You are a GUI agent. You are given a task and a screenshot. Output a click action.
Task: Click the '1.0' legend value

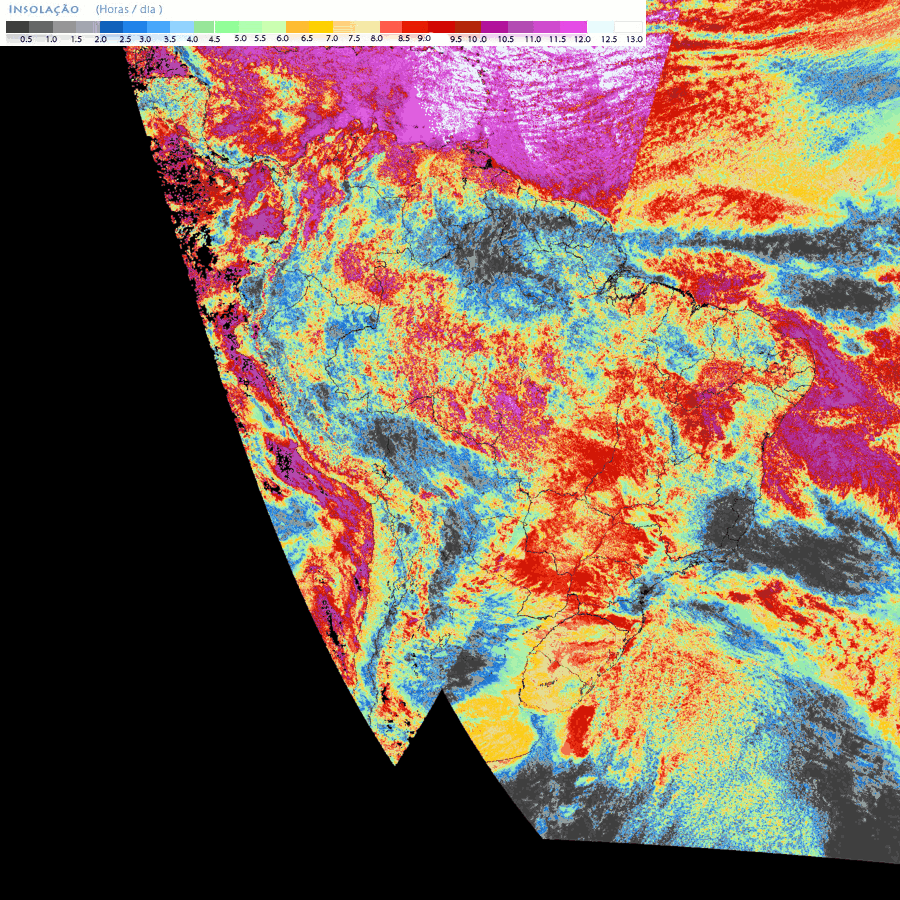click(51, 40)
